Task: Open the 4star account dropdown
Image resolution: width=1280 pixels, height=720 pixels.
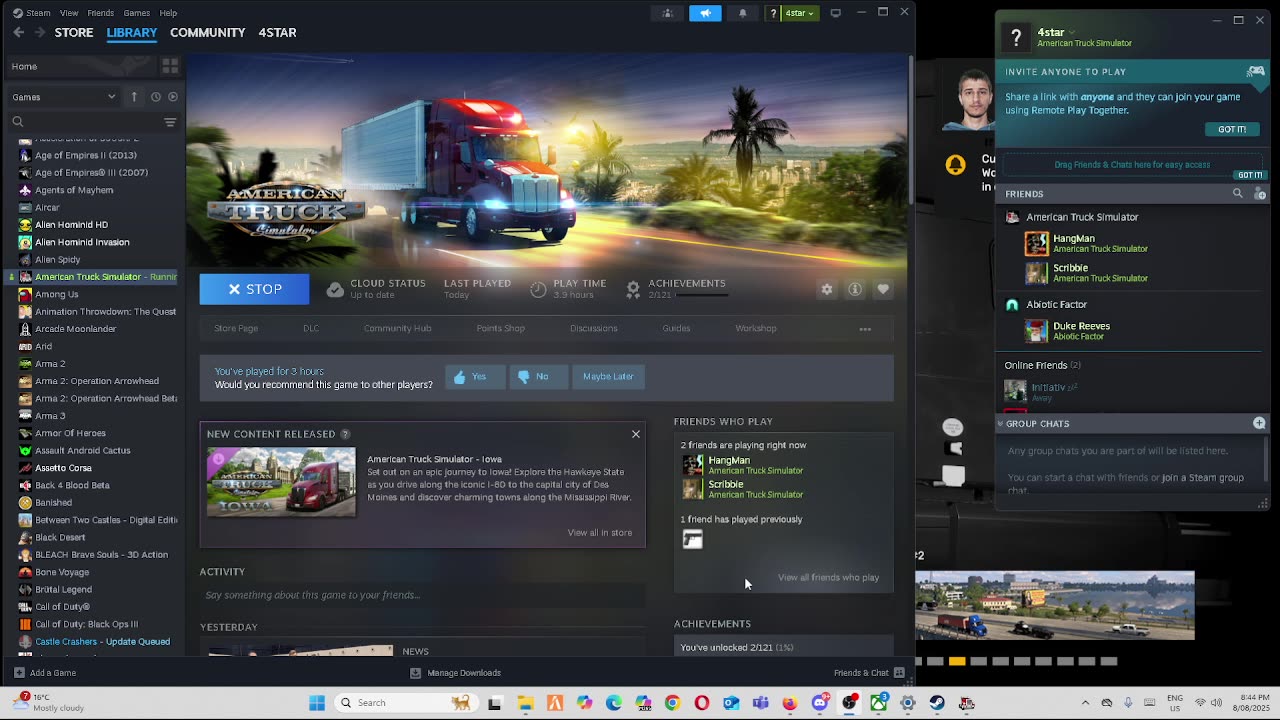Action: [800, 13]
